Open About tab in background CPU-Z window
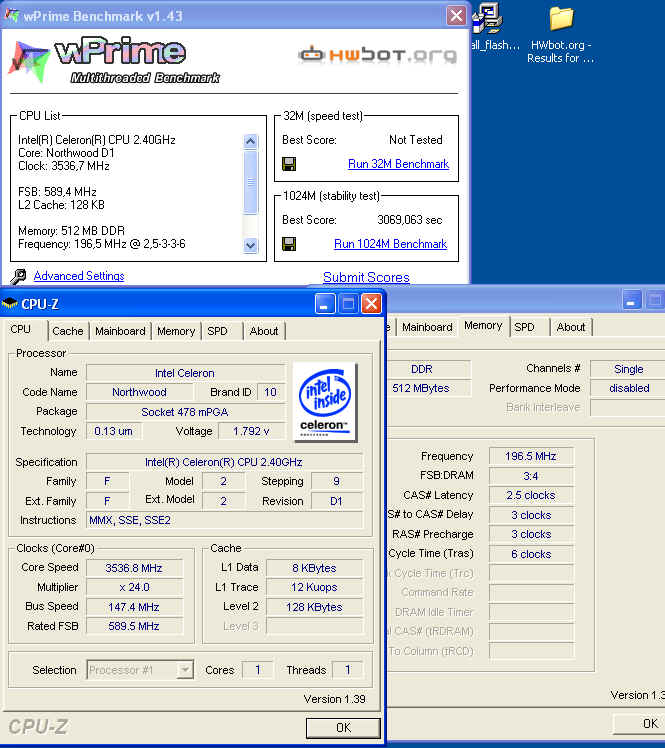Viewport: 665px width, 748px height. 571,327
